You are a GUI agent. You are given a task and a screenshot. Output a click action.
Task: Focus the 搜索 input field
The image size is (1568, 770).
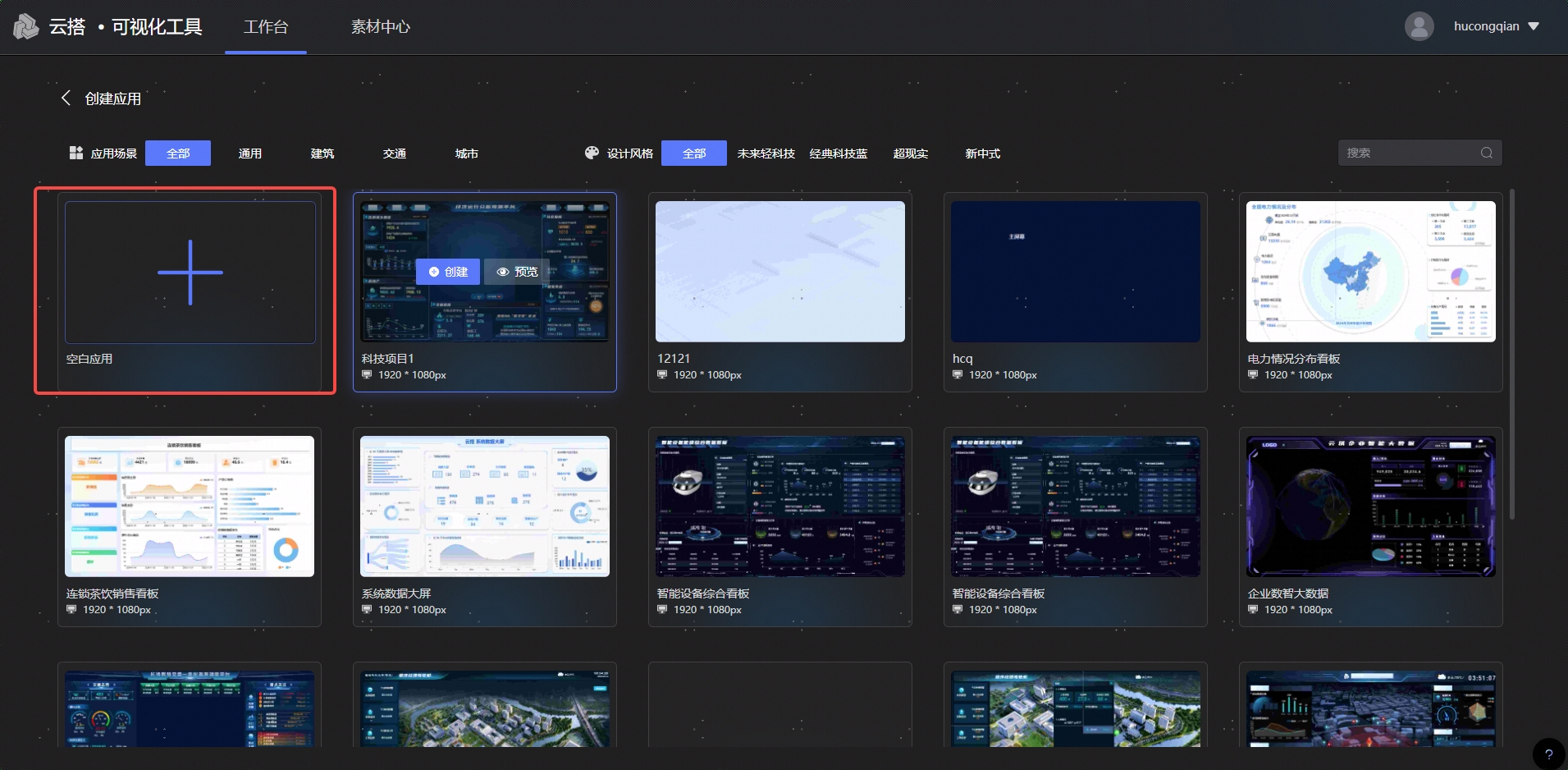point(1419,153)
